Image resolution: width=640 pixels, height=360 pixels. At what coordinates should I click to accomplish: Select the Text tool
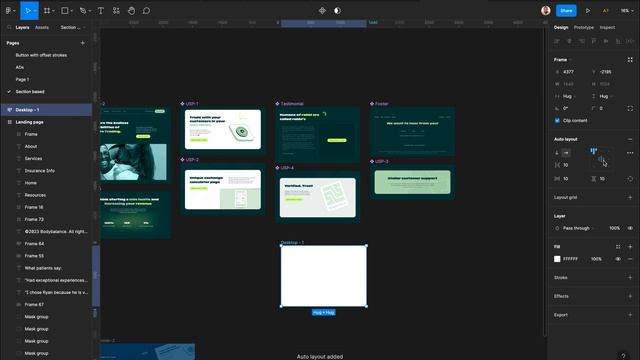click(100, 11)
